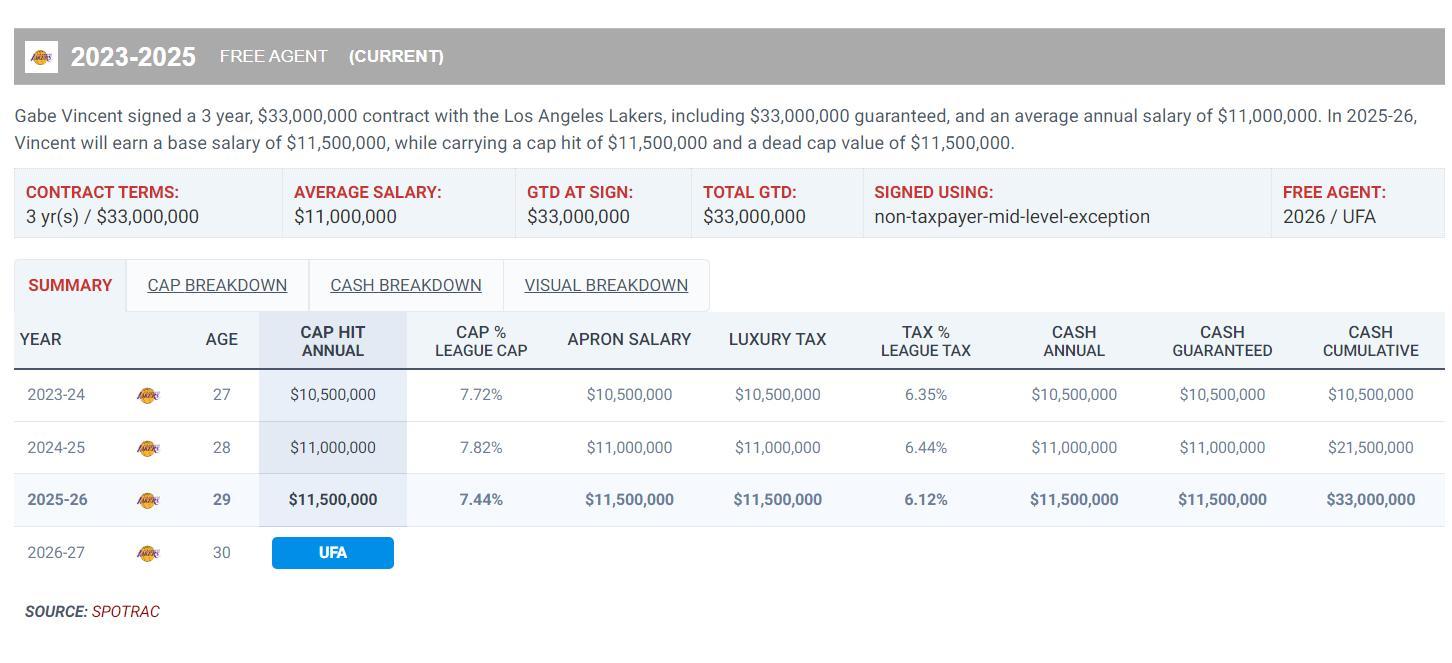Click the Luxury Tax column header
This screenshot has width=1452, height=663.
[x=777, y=340]
